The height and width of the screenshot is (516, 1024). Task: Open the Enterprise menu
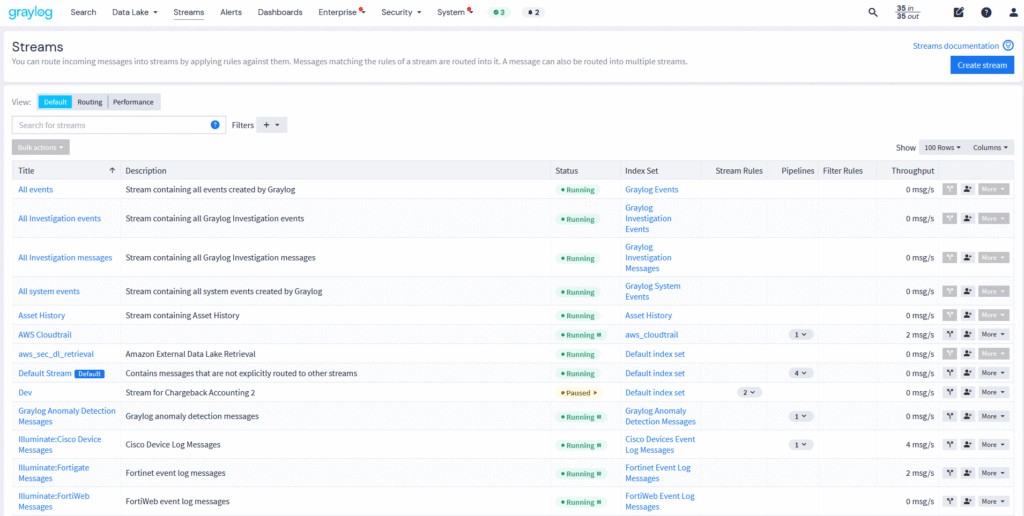(341, 12)
